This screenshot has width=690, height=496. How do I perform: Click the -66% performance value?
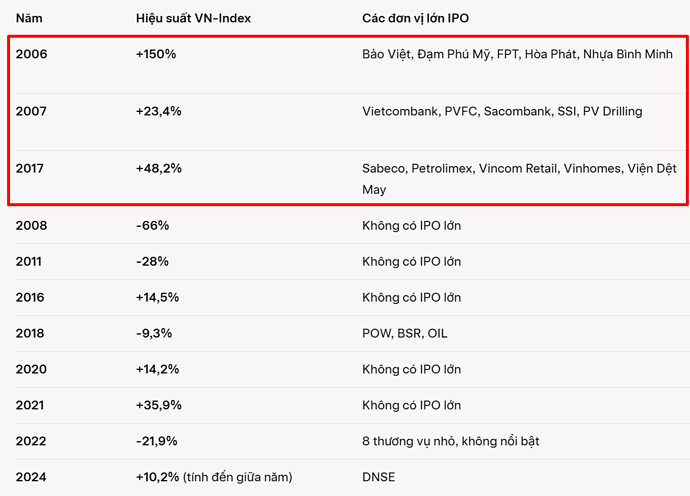coord(152,226)
